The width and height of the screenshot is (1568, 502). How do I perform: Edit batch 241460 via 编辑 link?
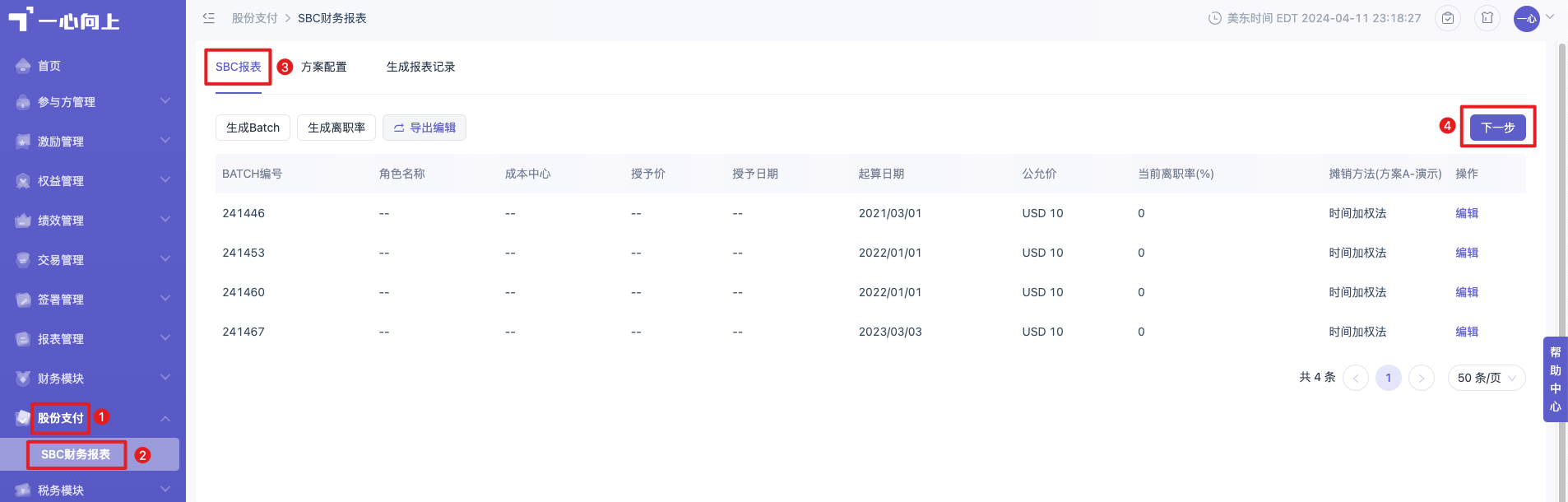point(1467,292)
